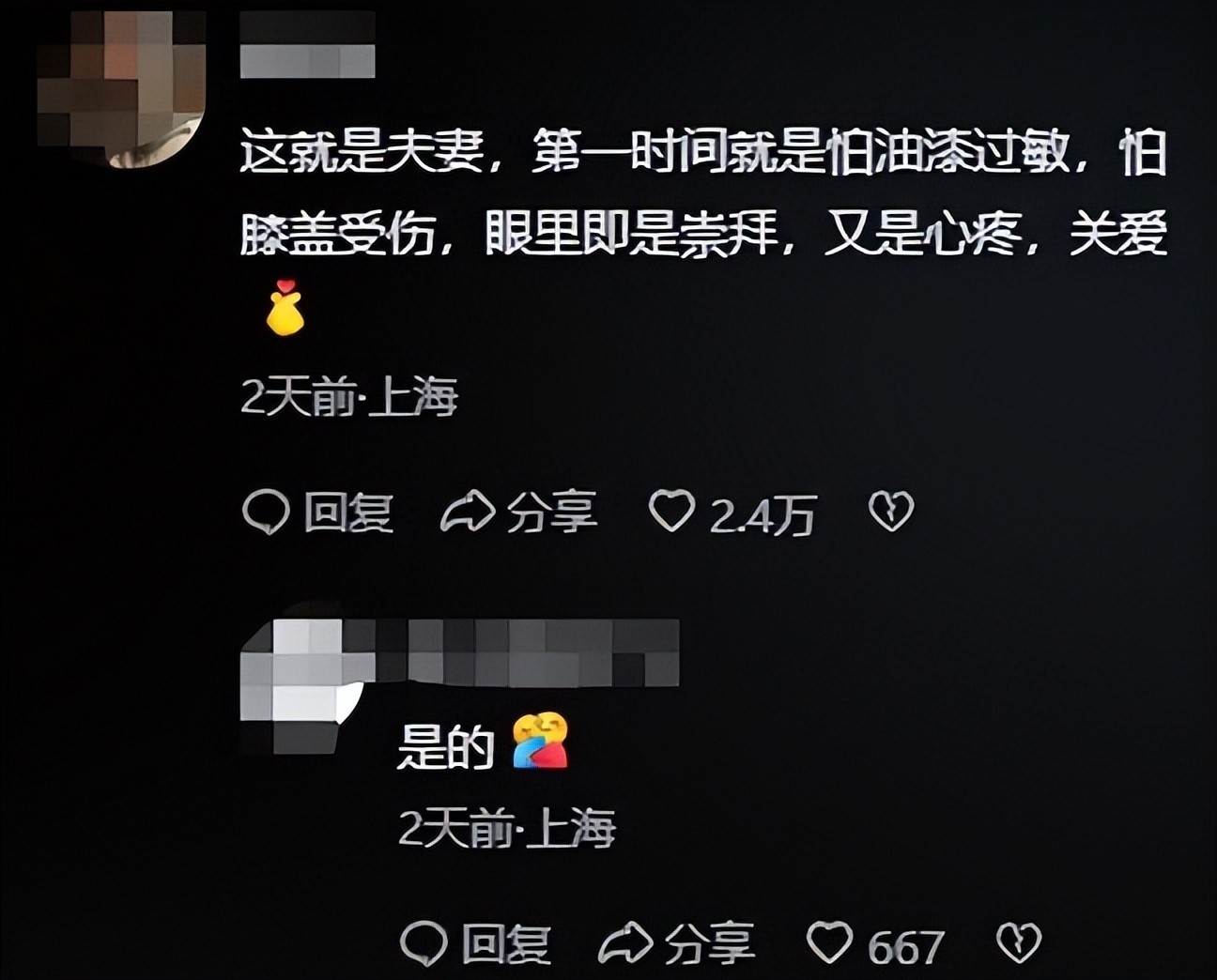Image resolution: width=1217 pixels, height=980 pixels.
Task: Click the 回复 label under the first comment
Action: point(347,513)
